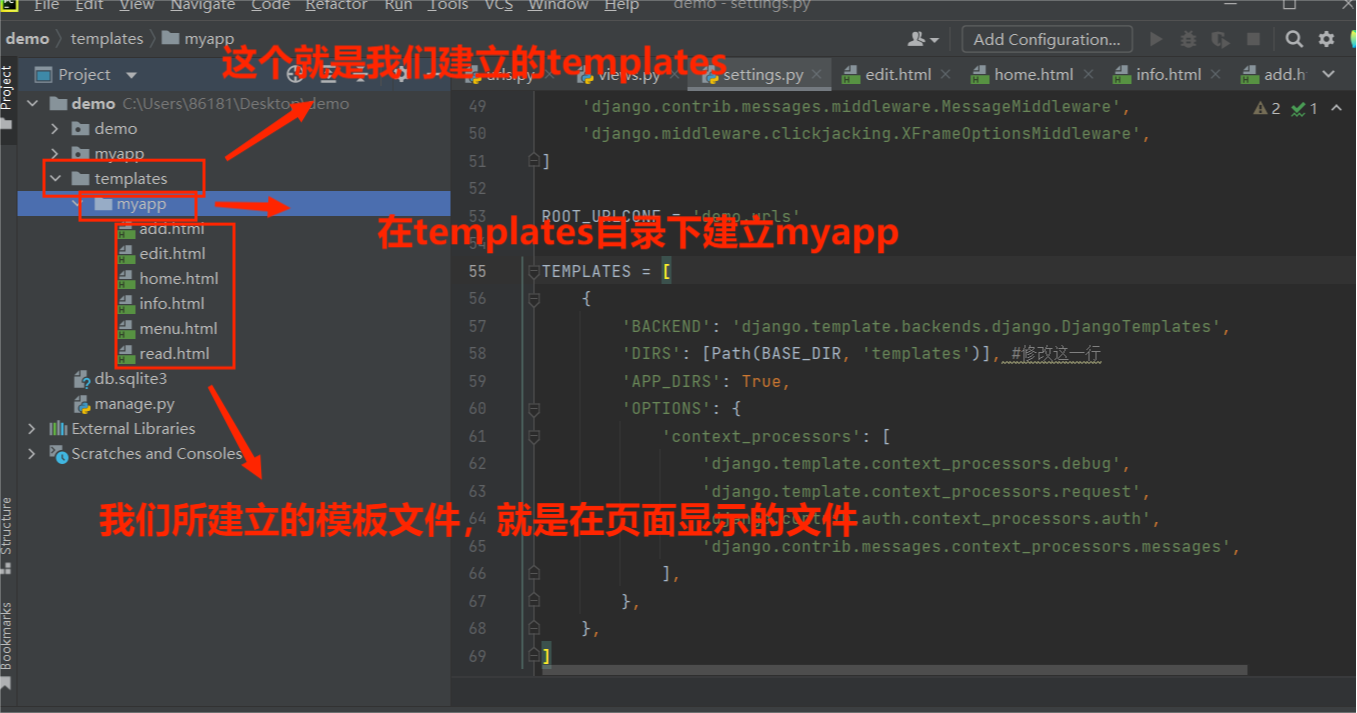Expand the inner demo folder

pos(55,128)
